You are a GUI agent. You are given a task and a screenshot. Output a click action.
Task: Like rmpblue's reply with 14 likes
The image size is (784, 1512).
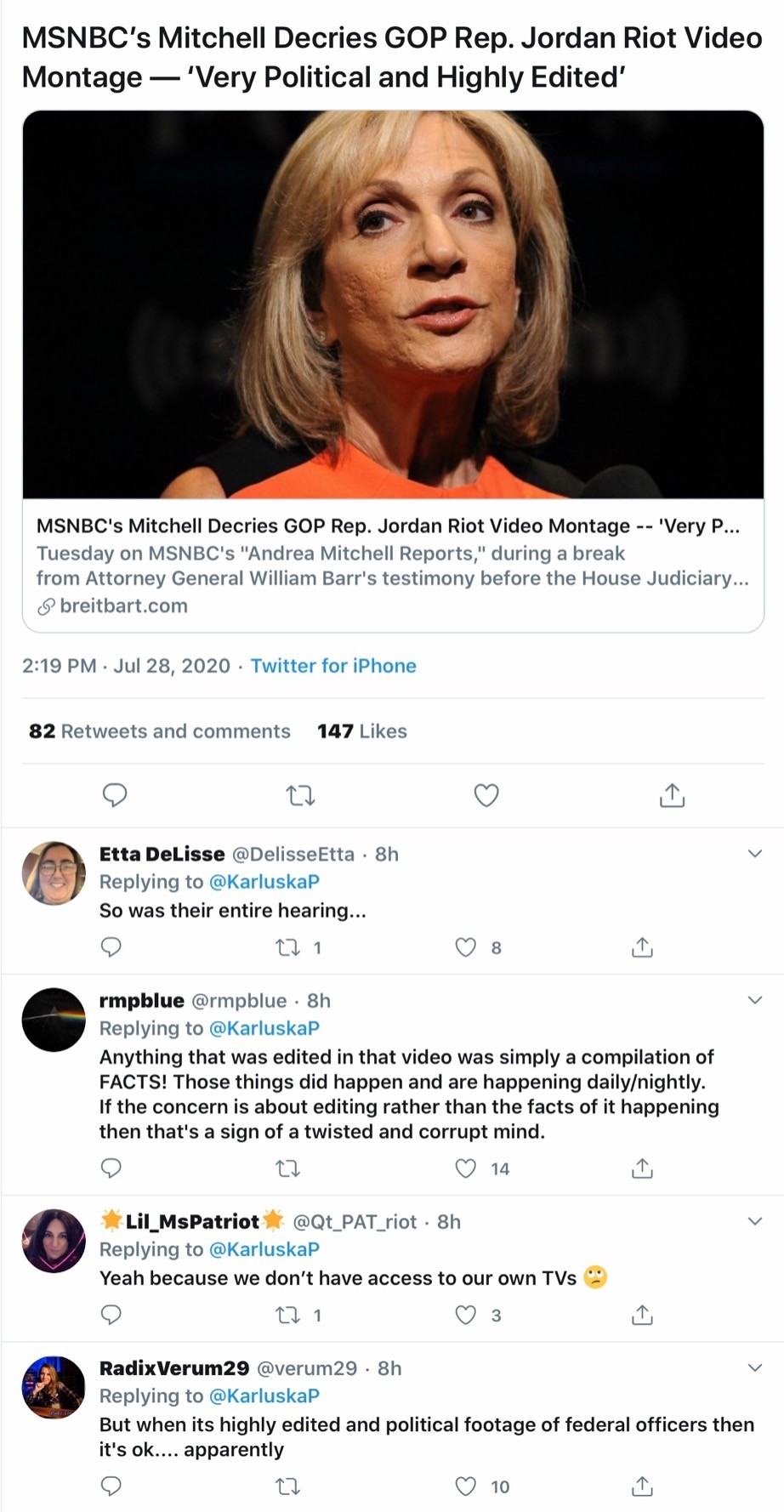466,1168
